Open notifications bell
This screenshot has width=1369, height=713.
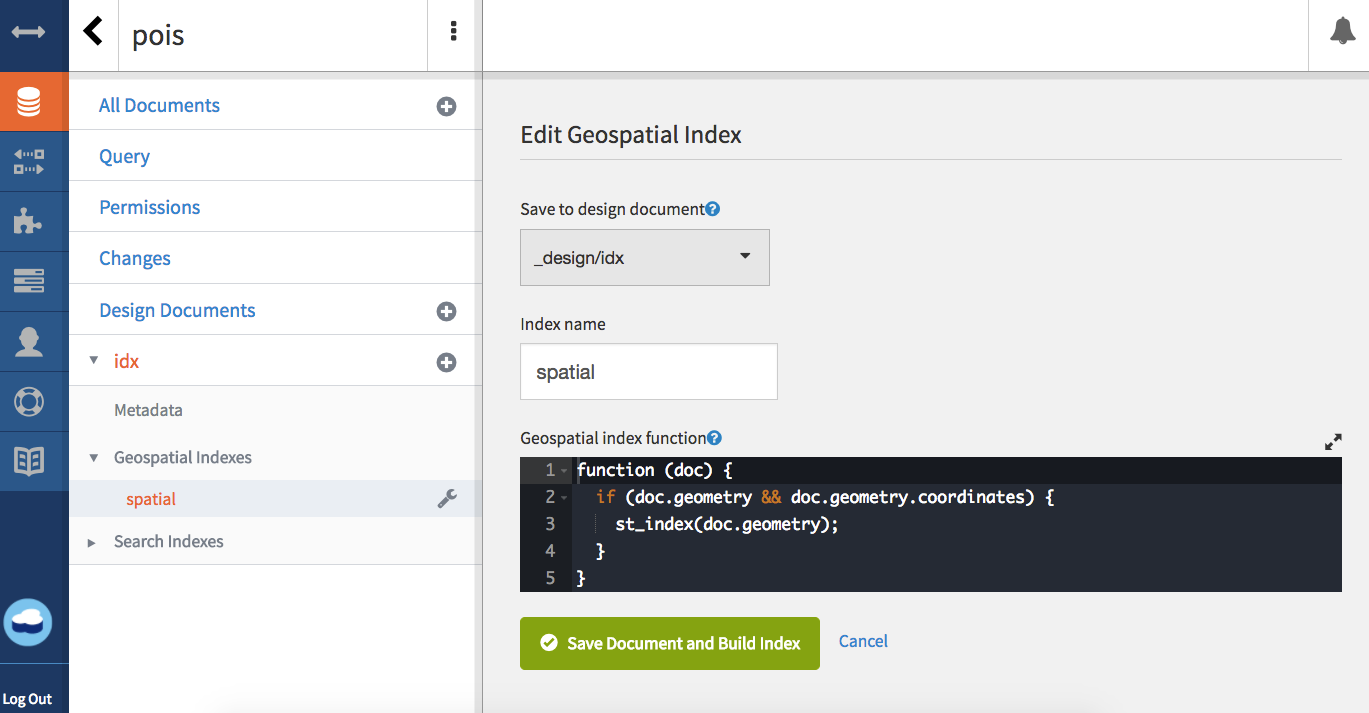1342,31
